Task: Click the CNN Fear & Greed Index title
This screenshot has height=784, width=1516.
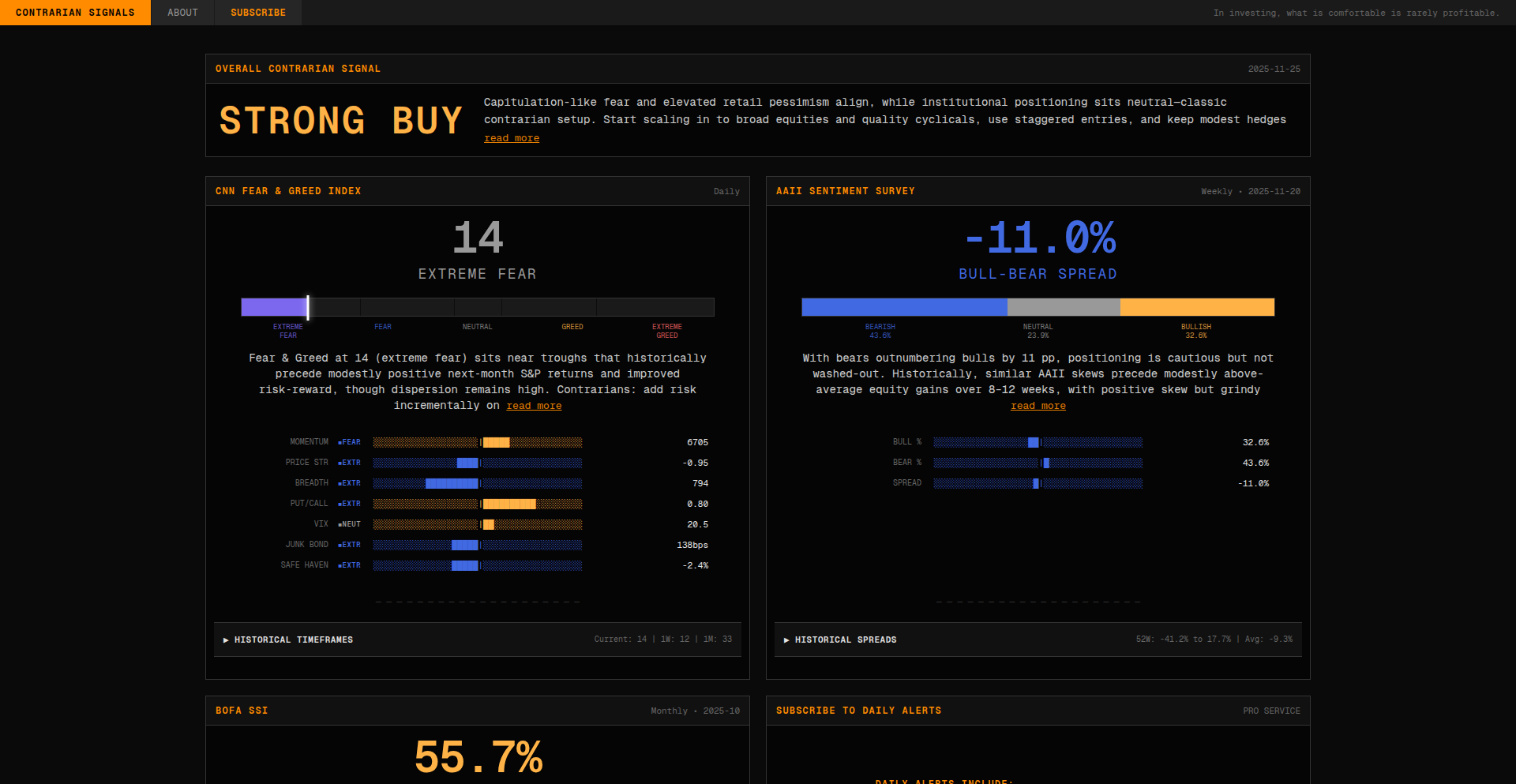Action: coord(288,191)
